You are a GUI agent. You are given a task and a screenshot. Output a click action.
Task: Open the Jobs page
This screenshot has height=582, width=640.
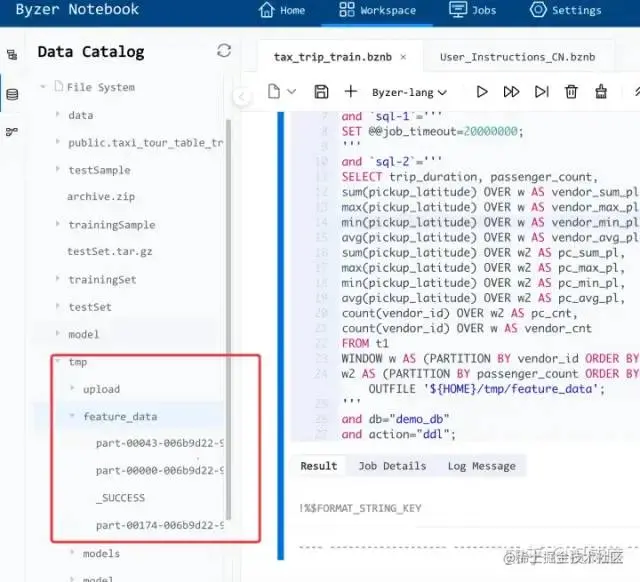click(473, 10)
